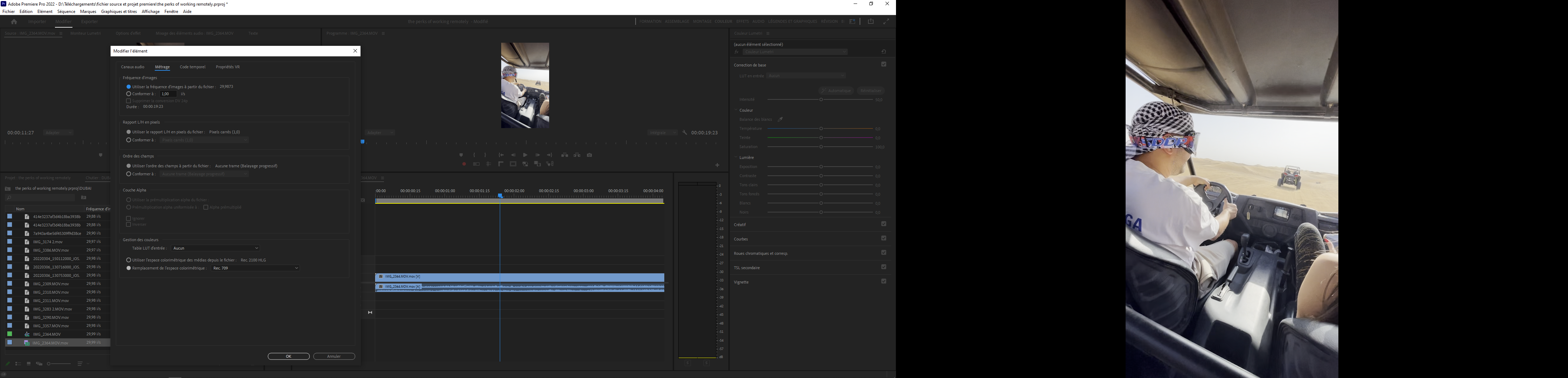Toggle the Vignette section checkbox
This screenshot has height=378, width=1568.
pos(884,281)
